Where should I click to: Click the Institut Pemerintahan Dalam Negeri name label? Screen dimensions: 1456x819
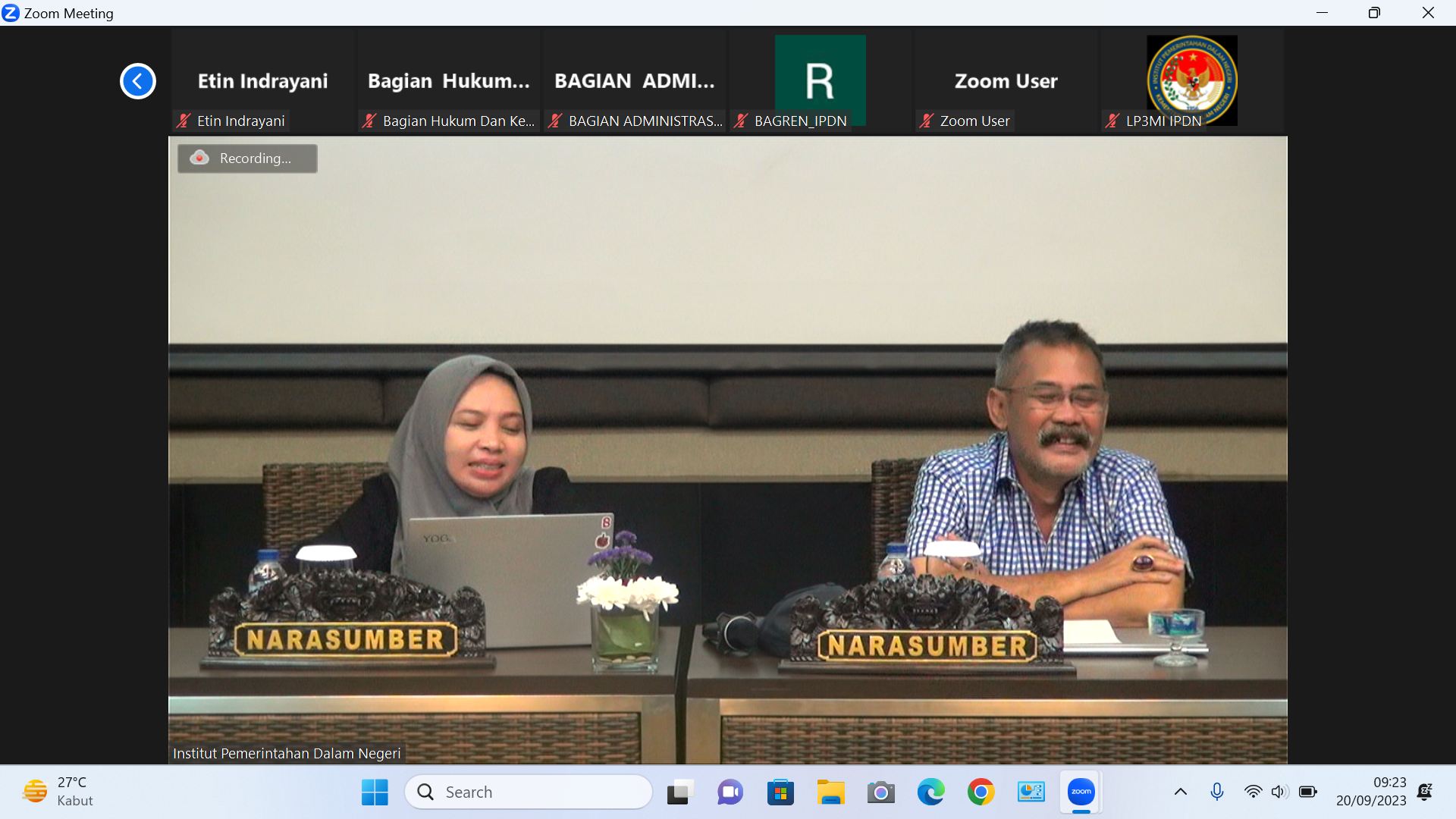287,753
